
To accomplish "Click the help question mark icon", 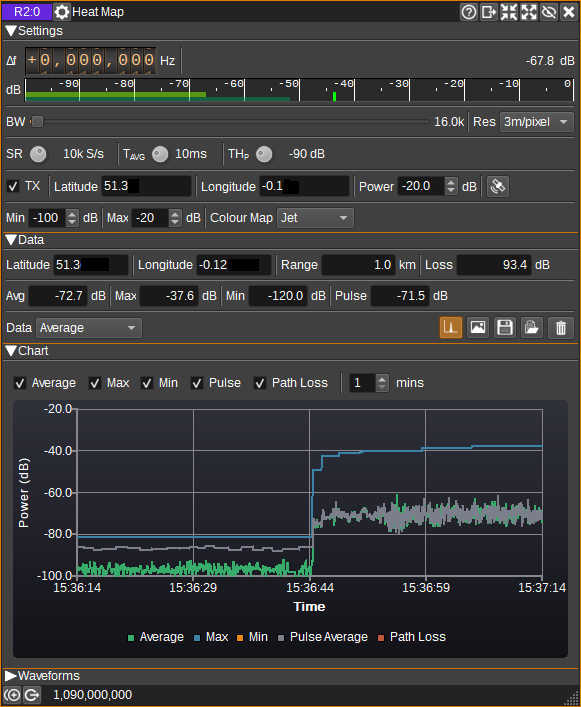I will pos(469,12).
